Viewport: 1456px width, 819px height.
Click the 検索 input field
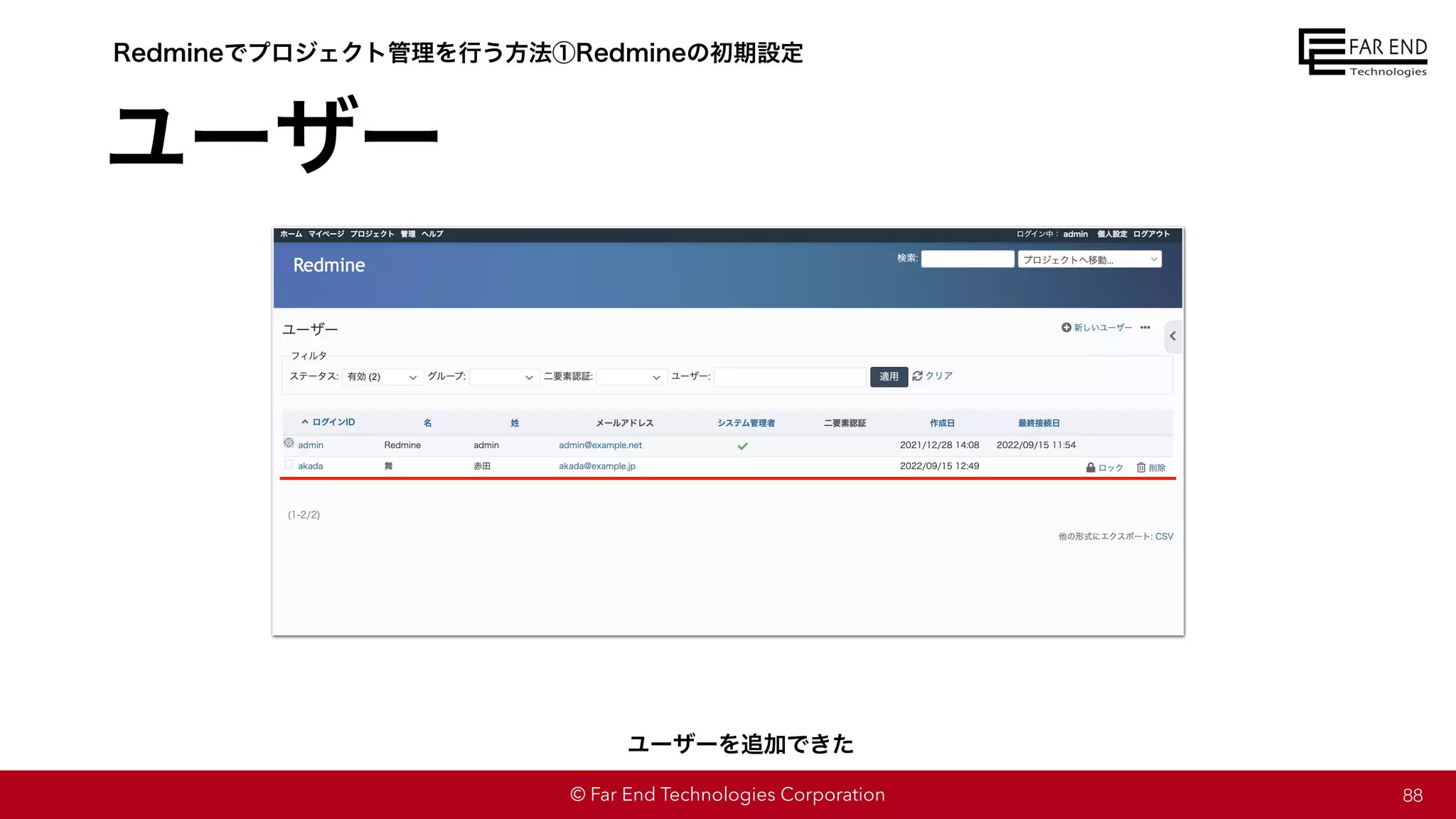click(968, 259)
